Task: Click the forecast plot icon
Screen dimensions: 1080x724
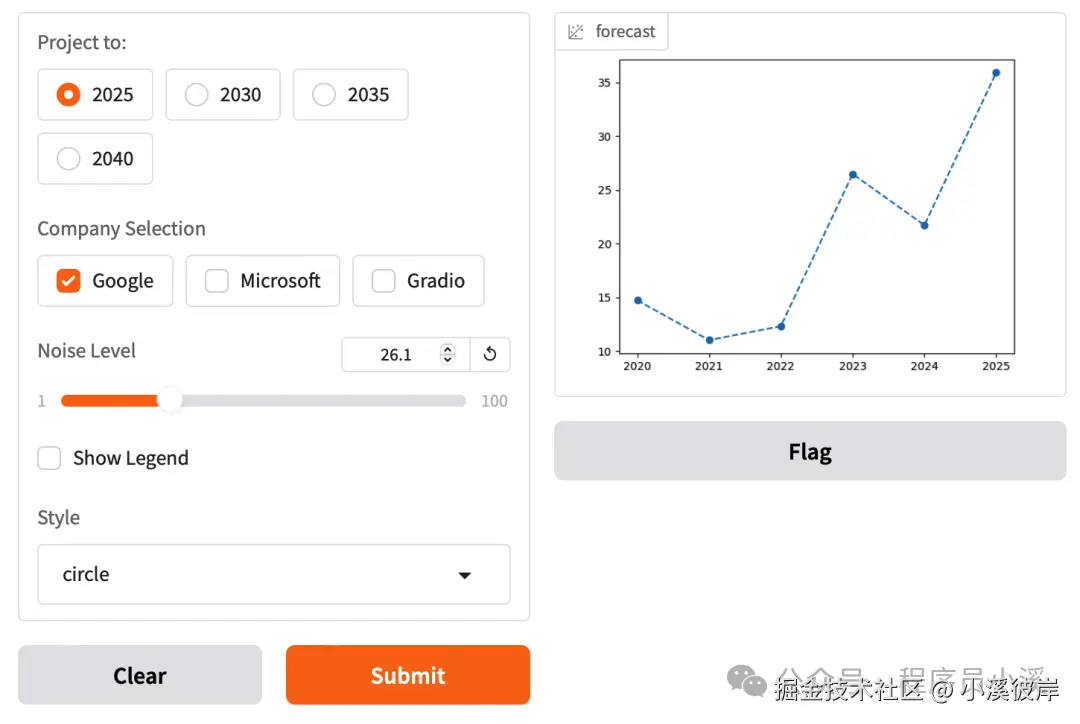Action: pos(575,32)
